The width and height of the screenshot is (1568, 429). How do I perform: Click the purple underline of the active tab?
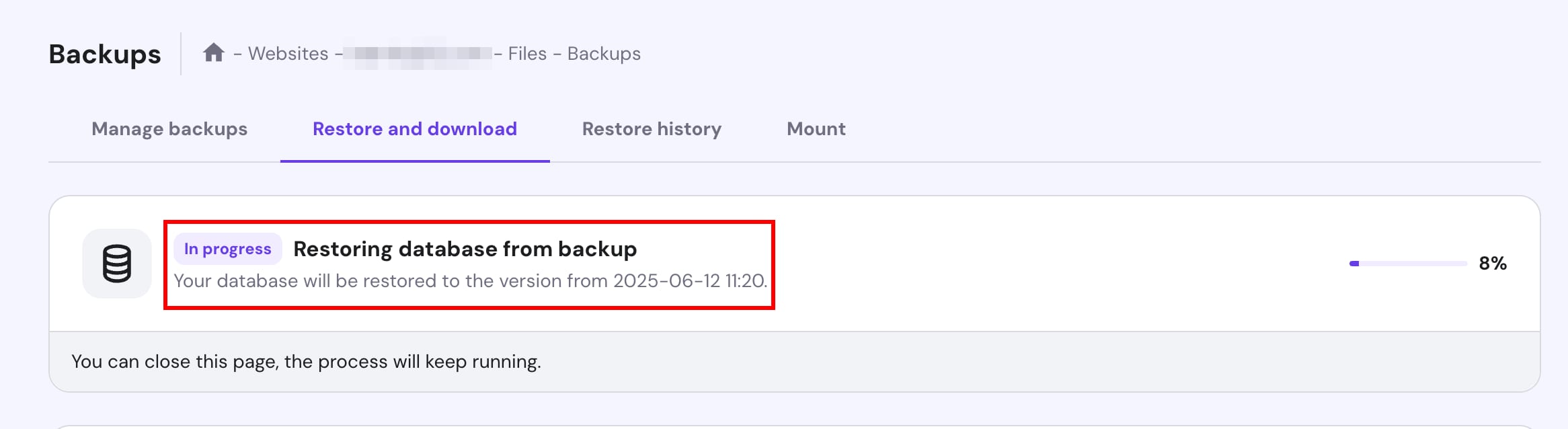(415, 161)
